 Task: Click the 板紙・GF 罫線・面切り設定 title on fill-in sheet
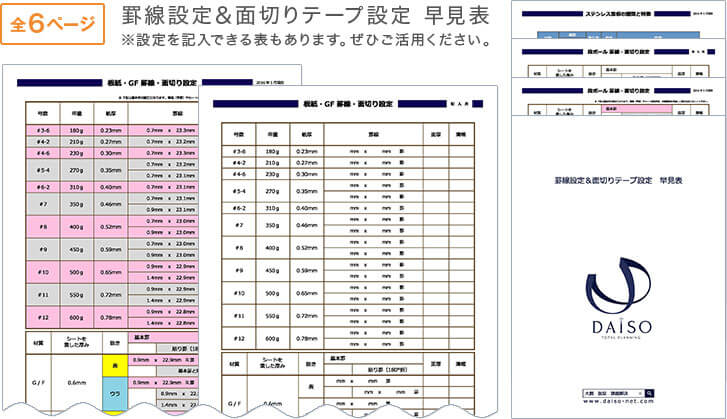[x=348, y=104]
